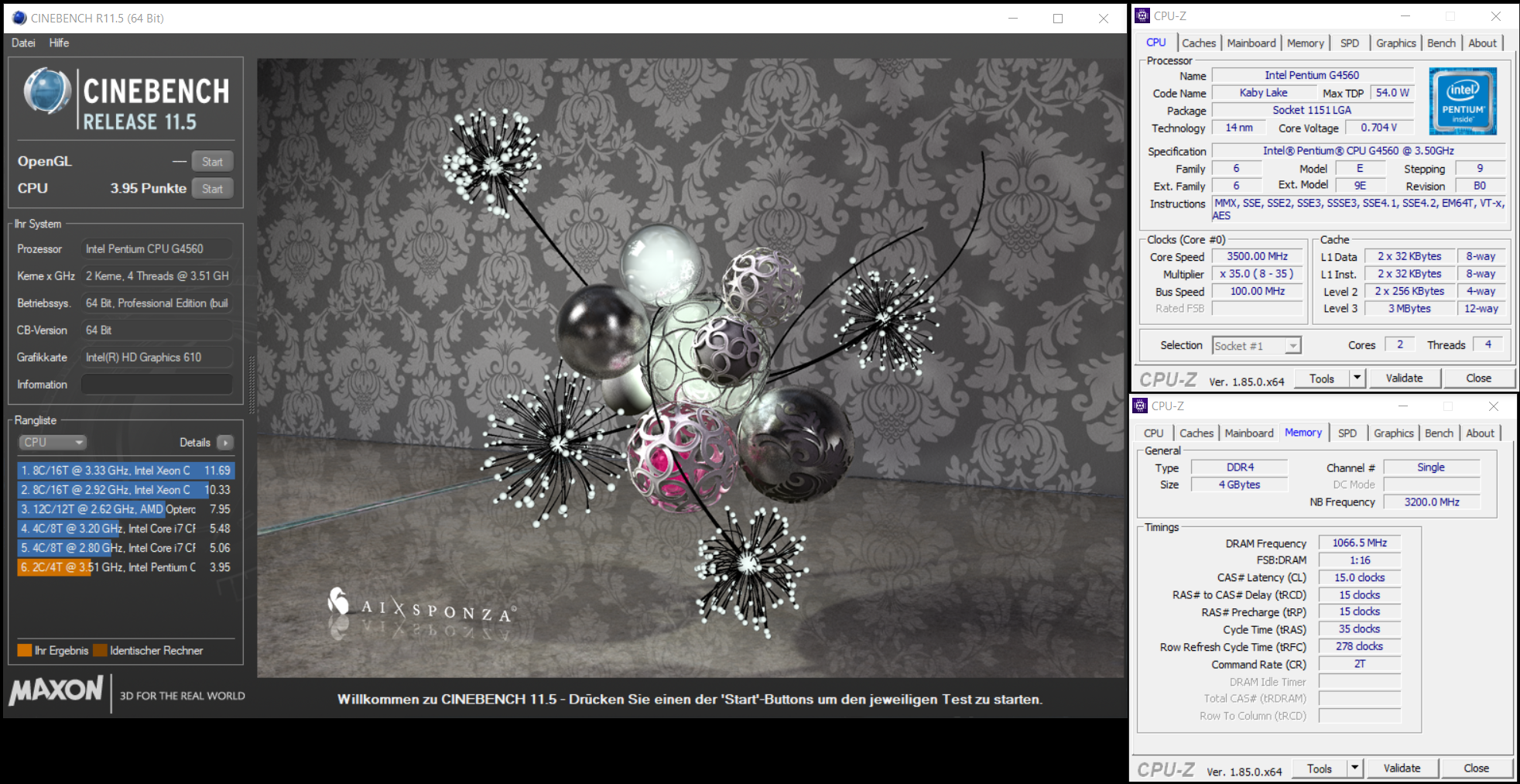Click the Multiplier value x 35.0
Image resolution: width=1520 pixels, height=784 pixels.
pos(1258,274)
